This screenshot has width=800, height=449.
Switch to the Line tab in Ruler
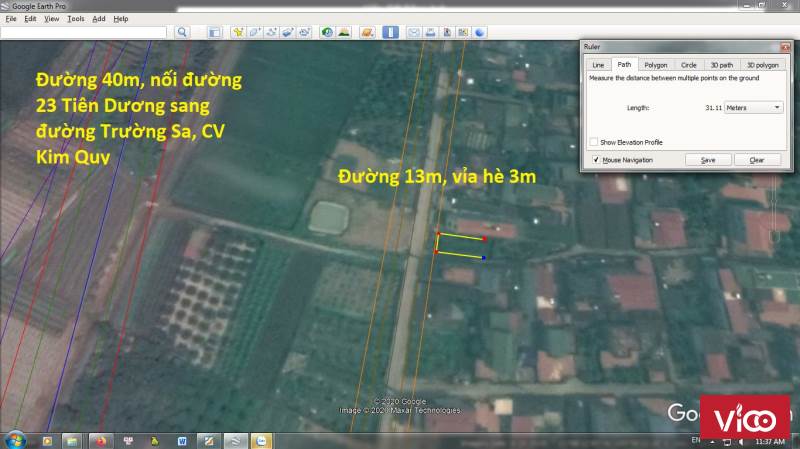point(598,65)
